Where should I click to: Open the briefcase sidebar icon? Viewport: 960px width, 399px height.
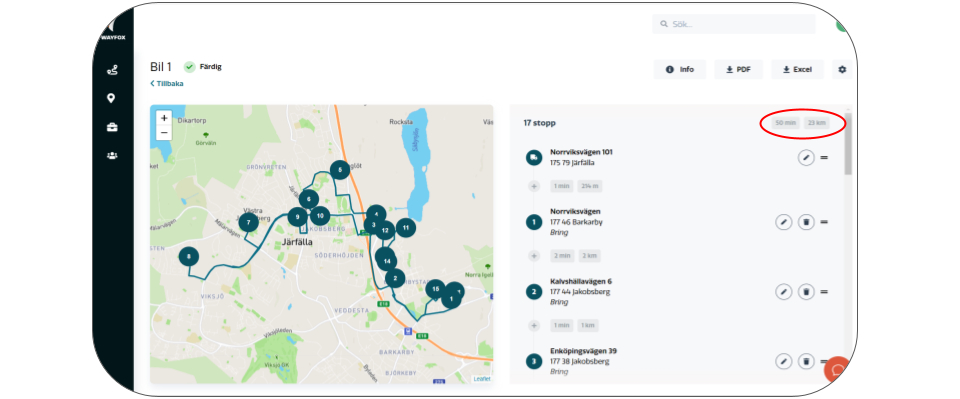pos(112,127)
